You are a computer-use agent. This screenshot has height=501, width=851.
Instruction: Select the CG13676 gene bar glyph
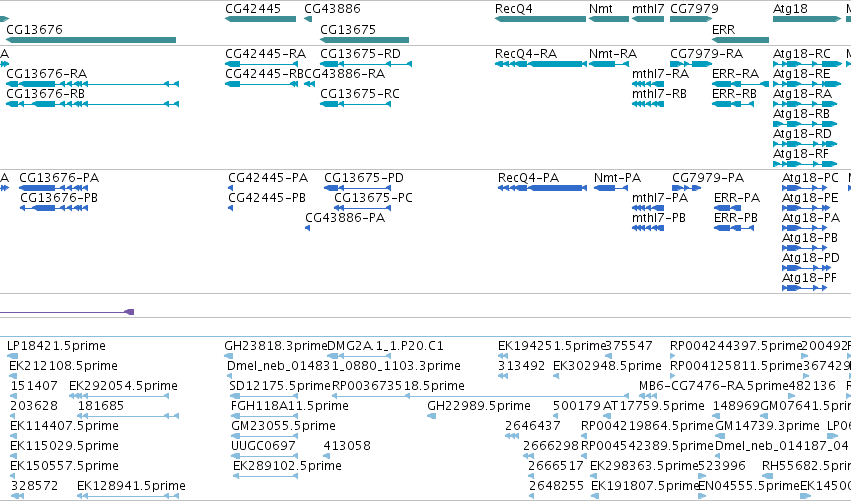91,40
